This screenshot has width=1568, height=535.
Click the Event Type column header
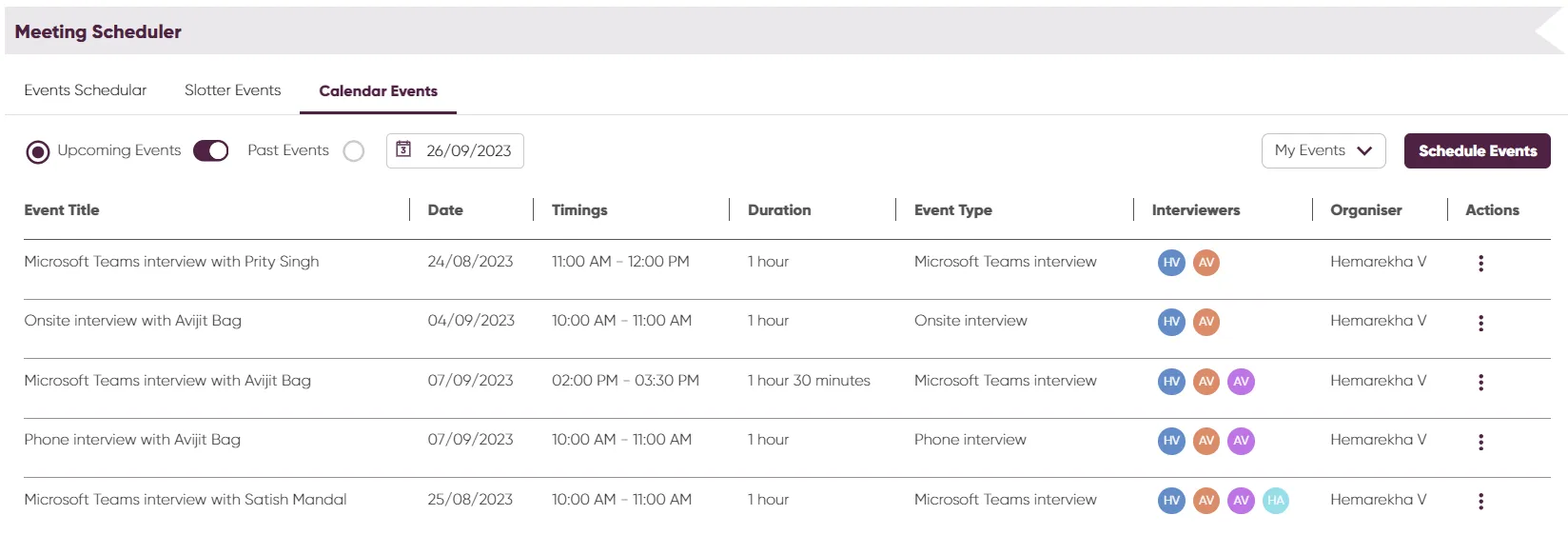[953, 210]
